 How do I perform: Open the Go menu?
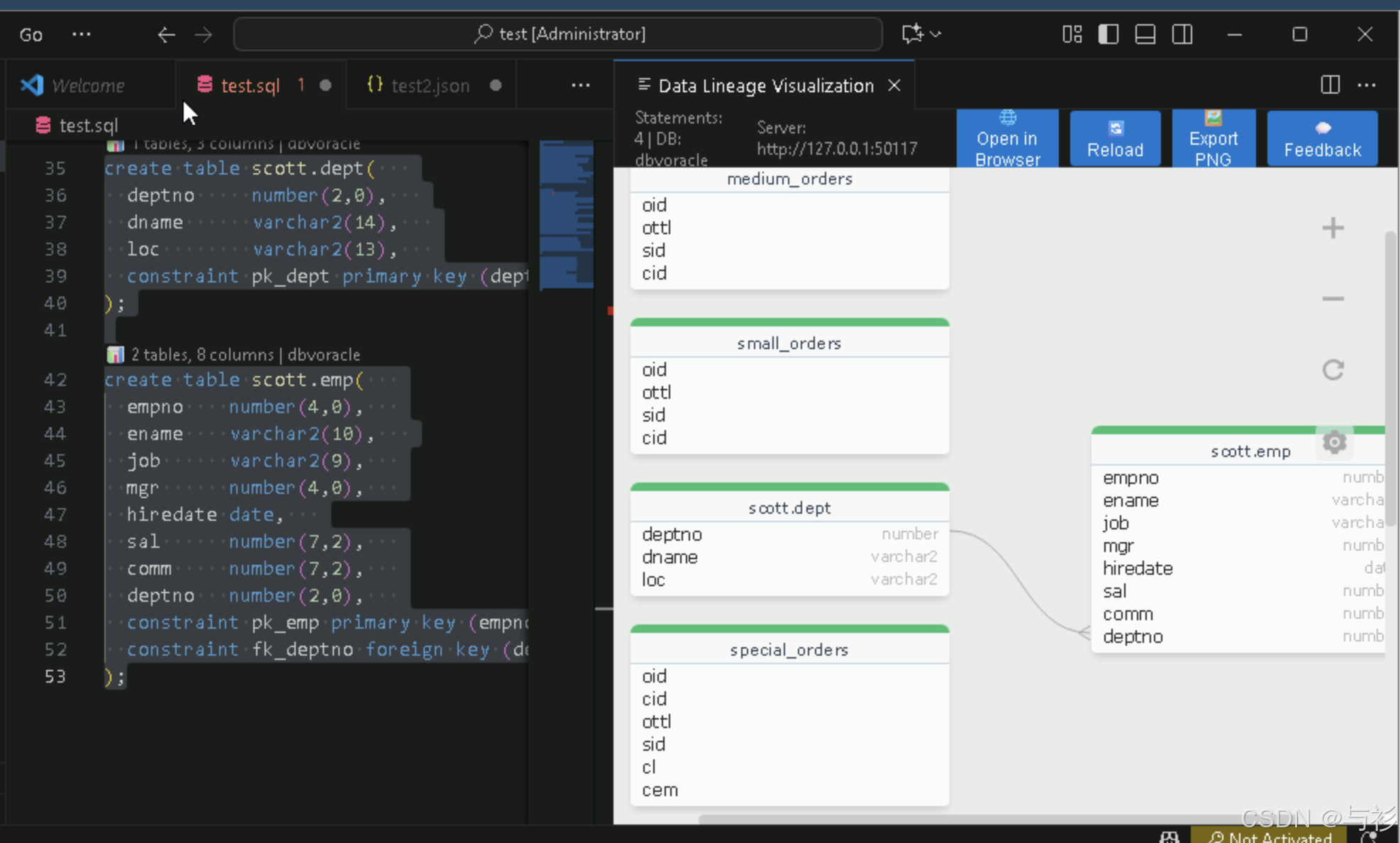tap(30, 34)
